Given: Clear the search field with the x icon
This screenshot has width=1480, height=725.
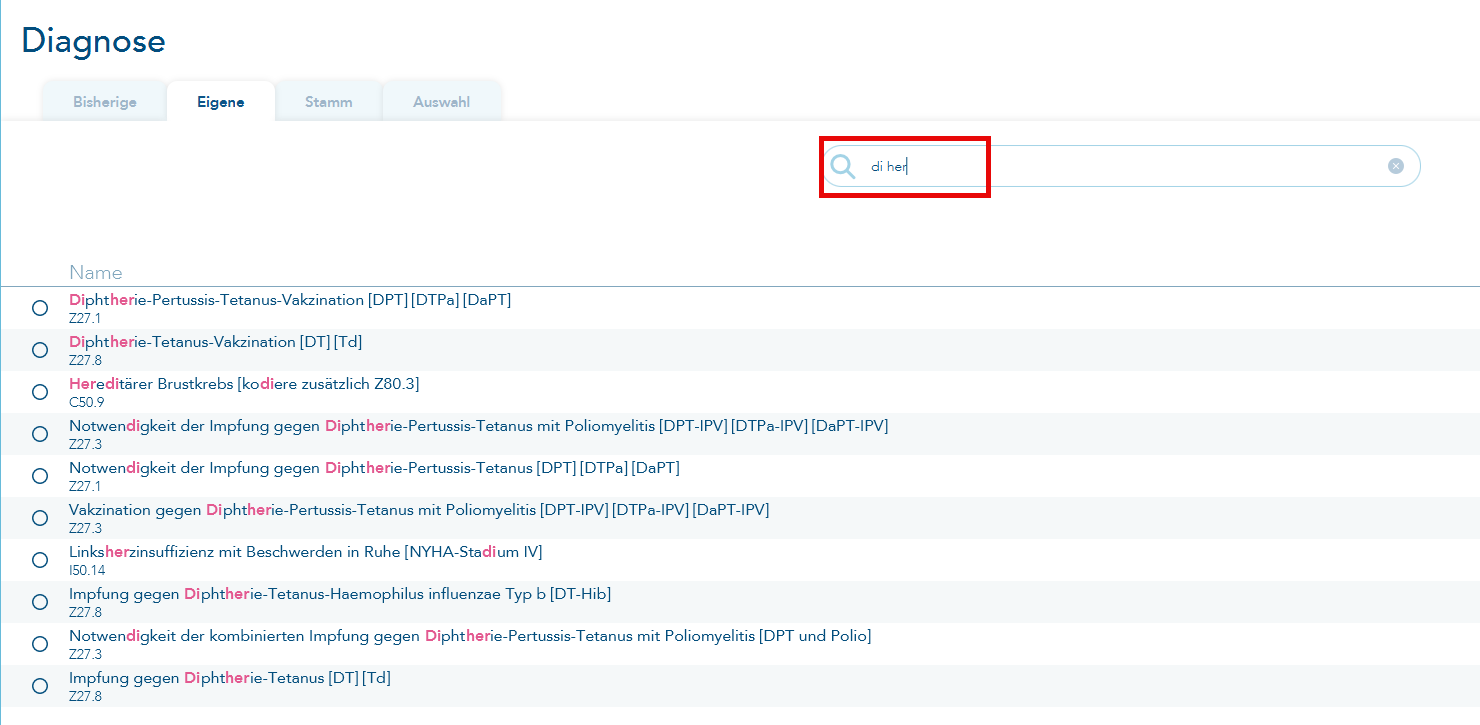Looking at the screenshot, I should click(1396, 166).
